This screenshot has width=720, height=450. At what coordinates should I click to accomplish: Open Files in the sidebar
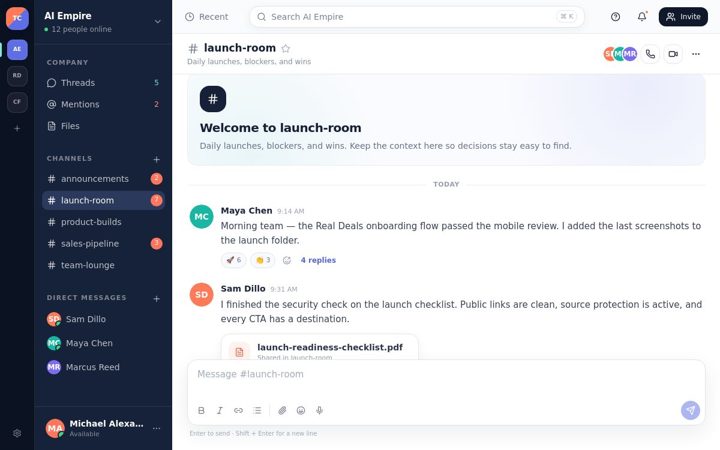pos(103,126)
